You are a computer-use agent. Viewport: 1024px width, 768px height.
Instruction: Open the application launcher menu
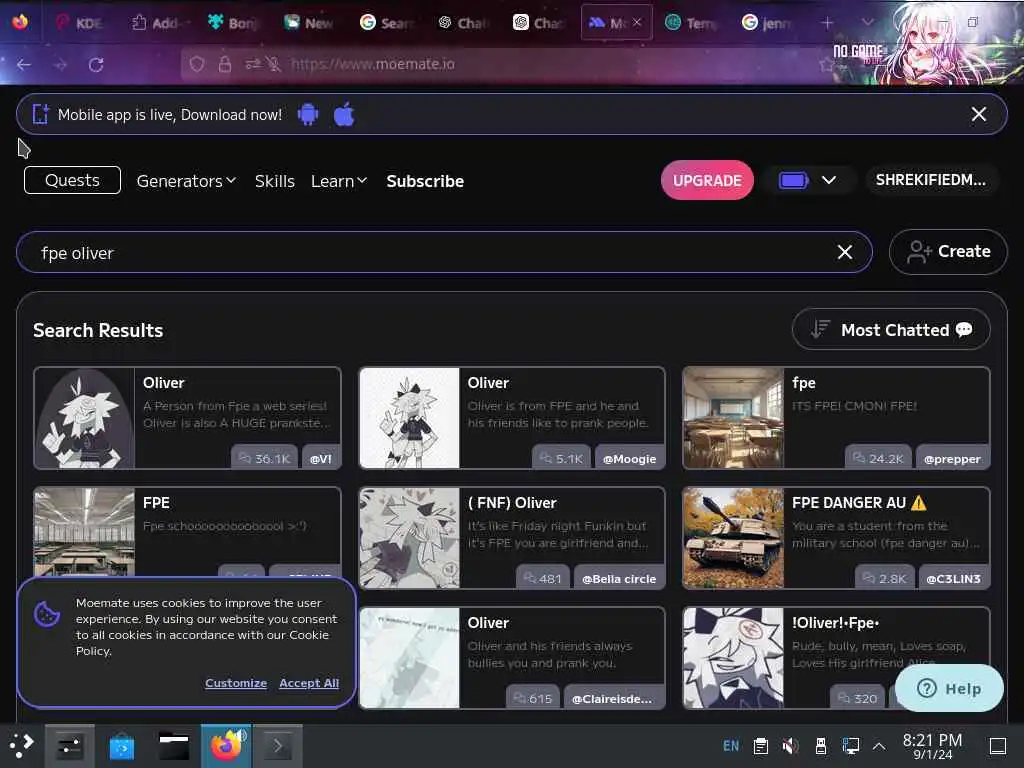tap(22, 746)
